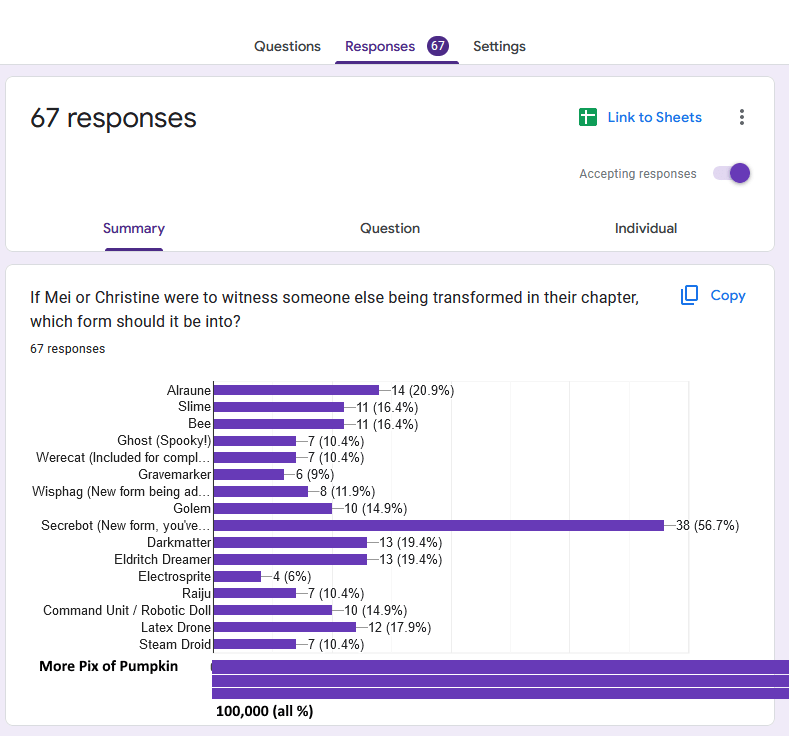789x736 pixels.
Task: Click the Alraune bar in the chart
Action: point(296,390)
